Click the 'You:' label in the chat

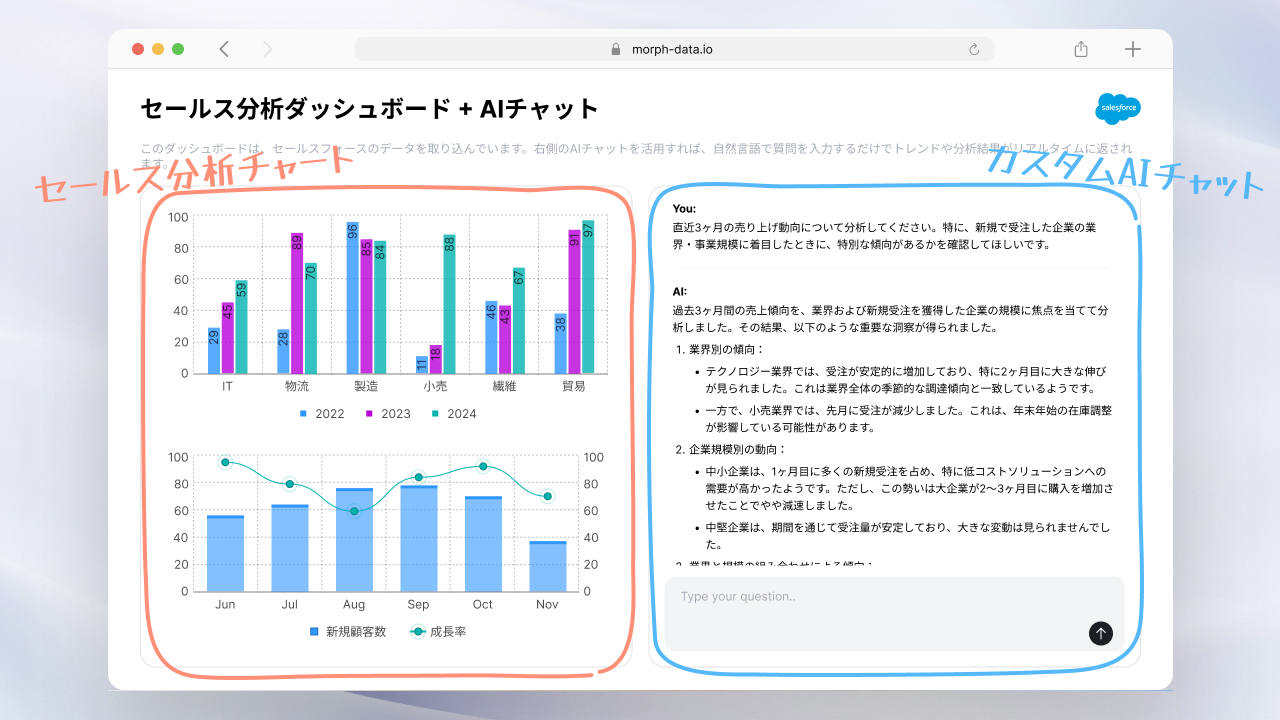pyautogui.click(x=684, y=209)
